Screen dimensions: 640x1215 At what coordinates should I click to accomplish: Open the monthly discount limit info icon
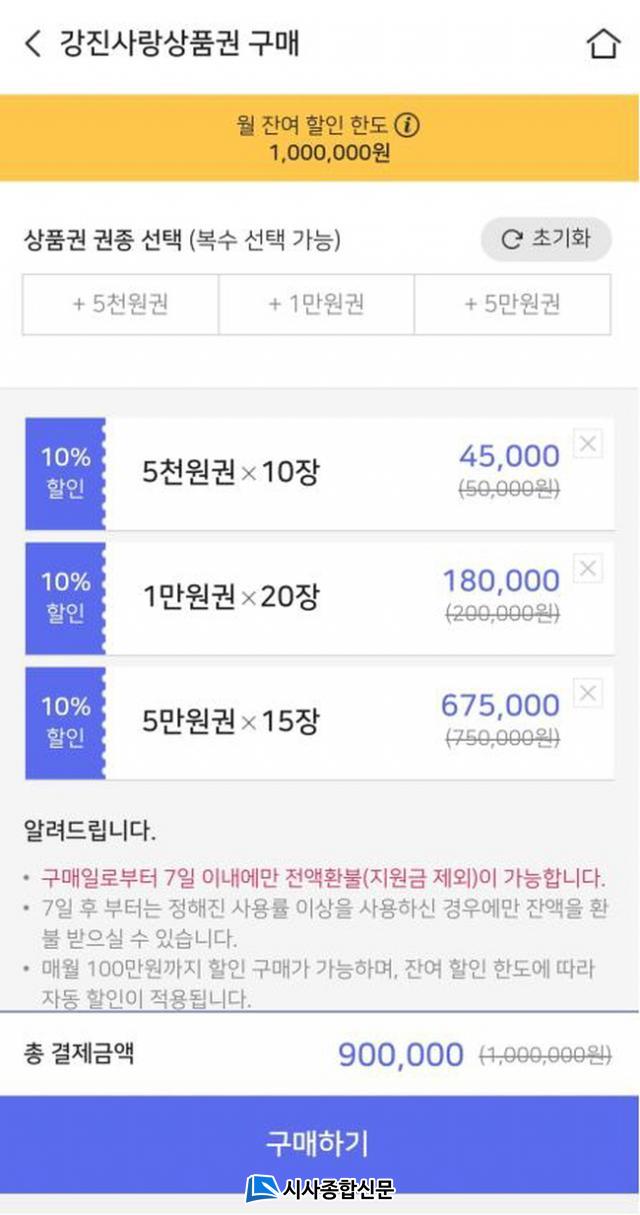click(407, 125)
